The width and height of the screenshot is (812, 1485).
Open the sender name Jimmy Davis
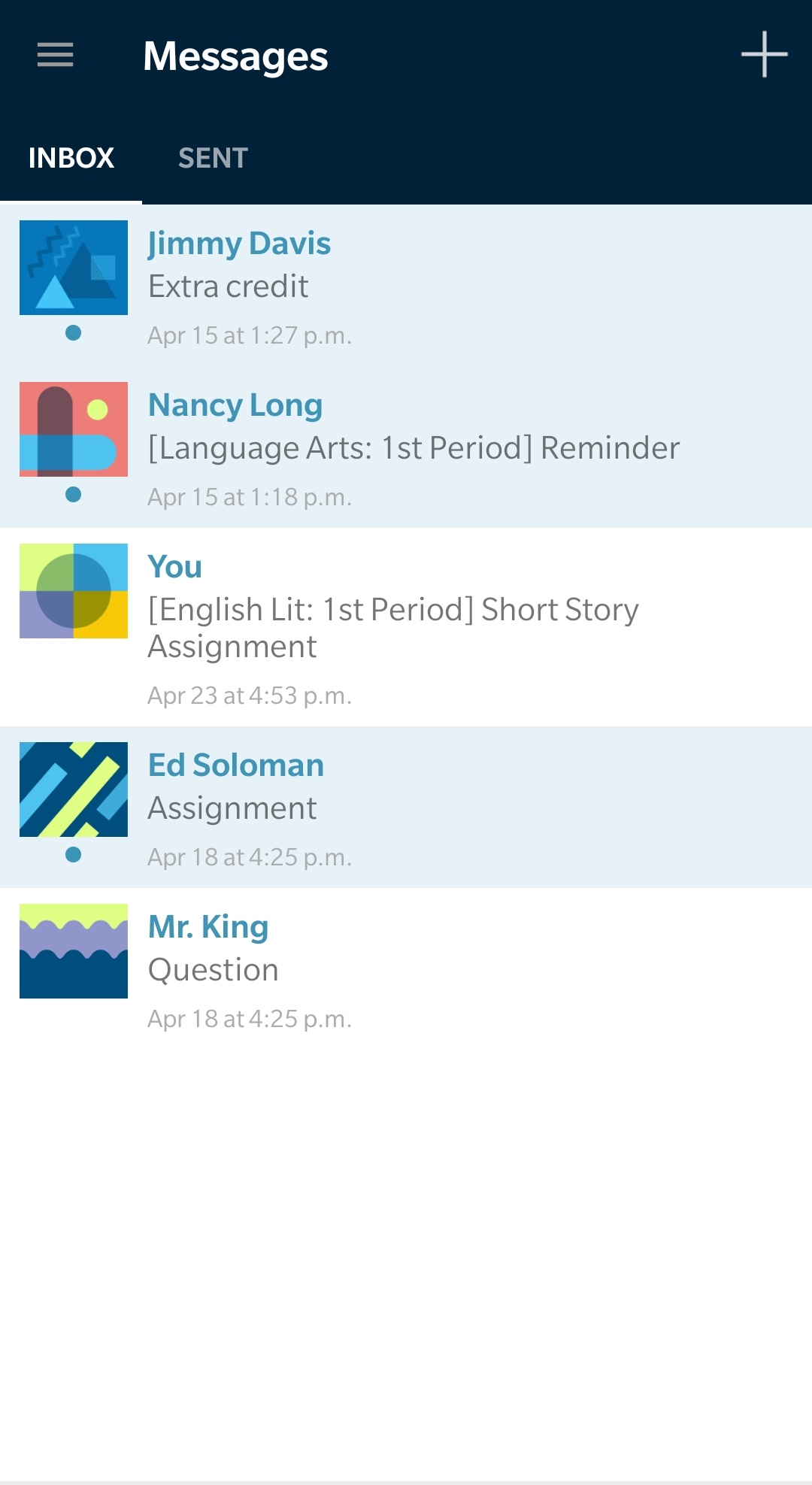(239, 244)
